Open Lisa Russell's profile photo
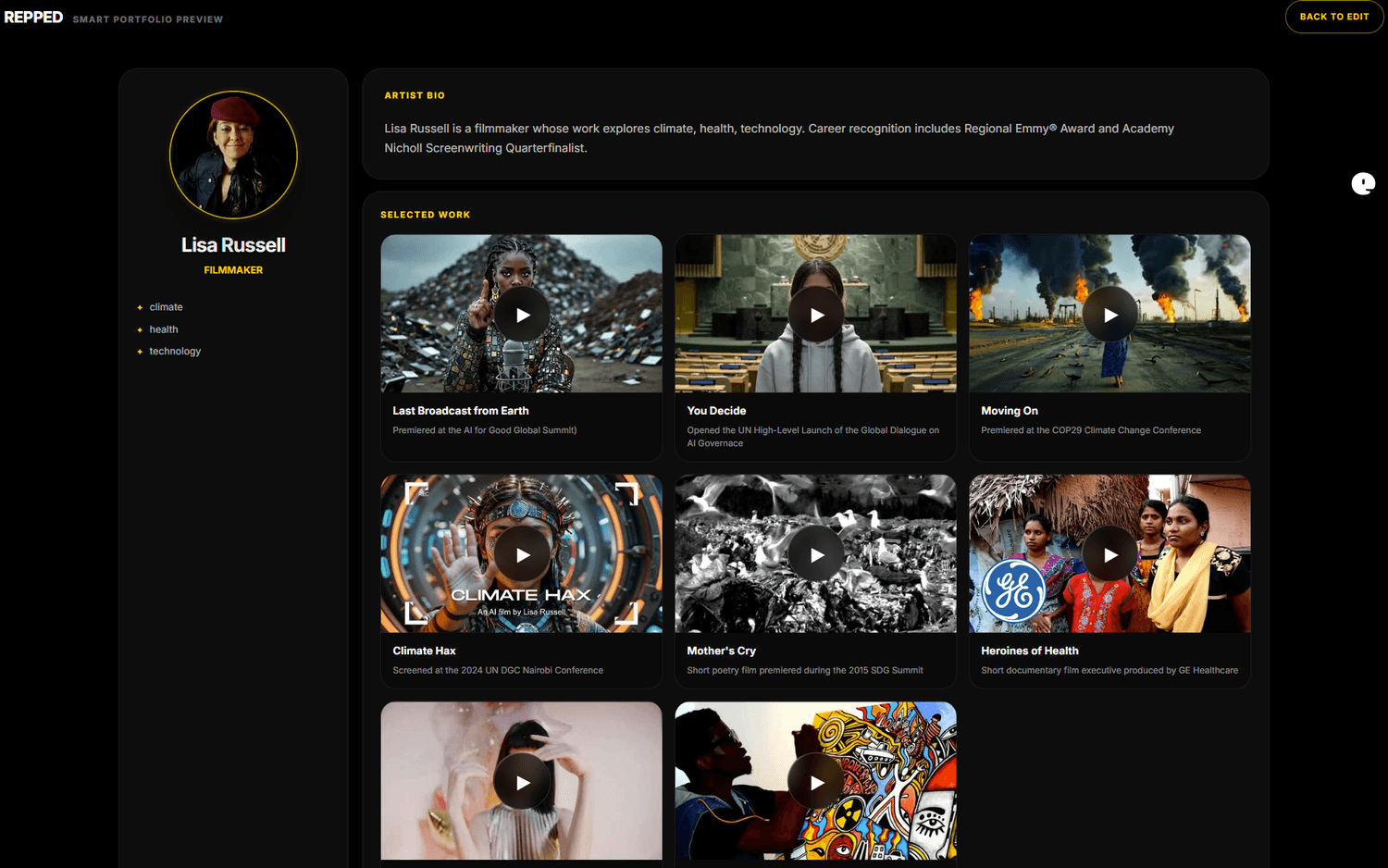 pyautogui.click(x=233, y=155)
